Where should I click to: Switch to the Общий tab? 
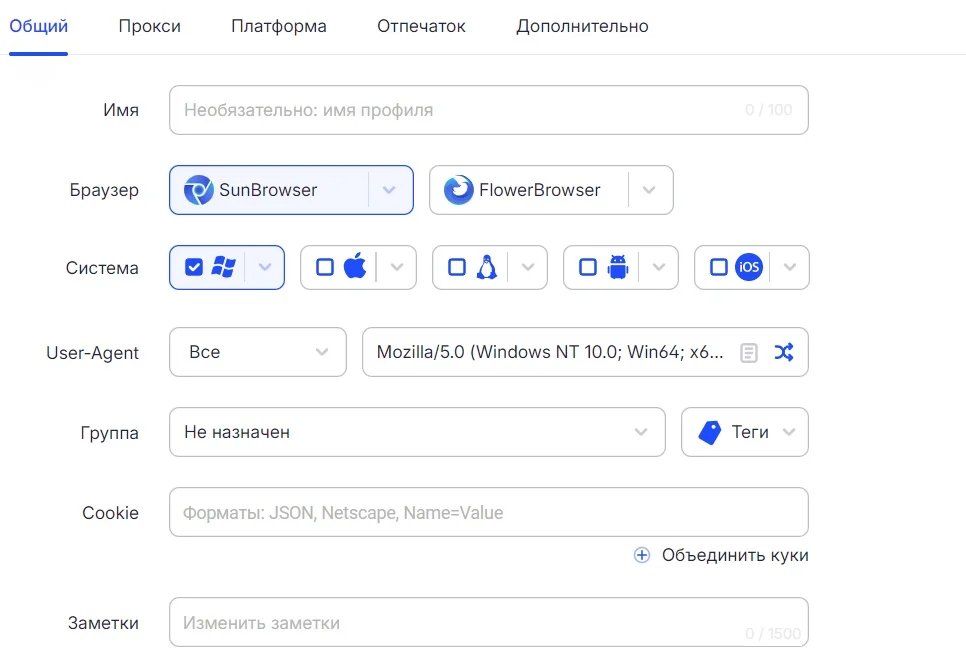click(x=38, y=26)
